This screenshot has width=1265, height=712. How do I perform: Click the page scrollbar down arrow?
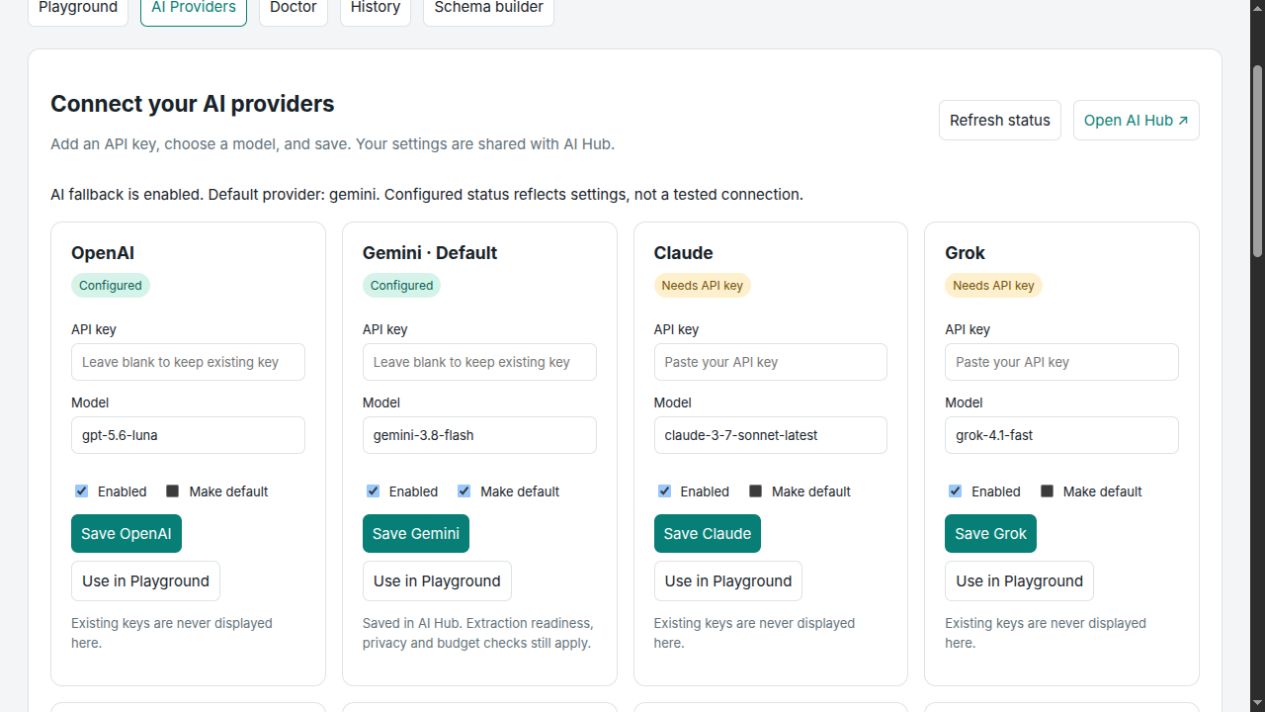(1257, 703)
